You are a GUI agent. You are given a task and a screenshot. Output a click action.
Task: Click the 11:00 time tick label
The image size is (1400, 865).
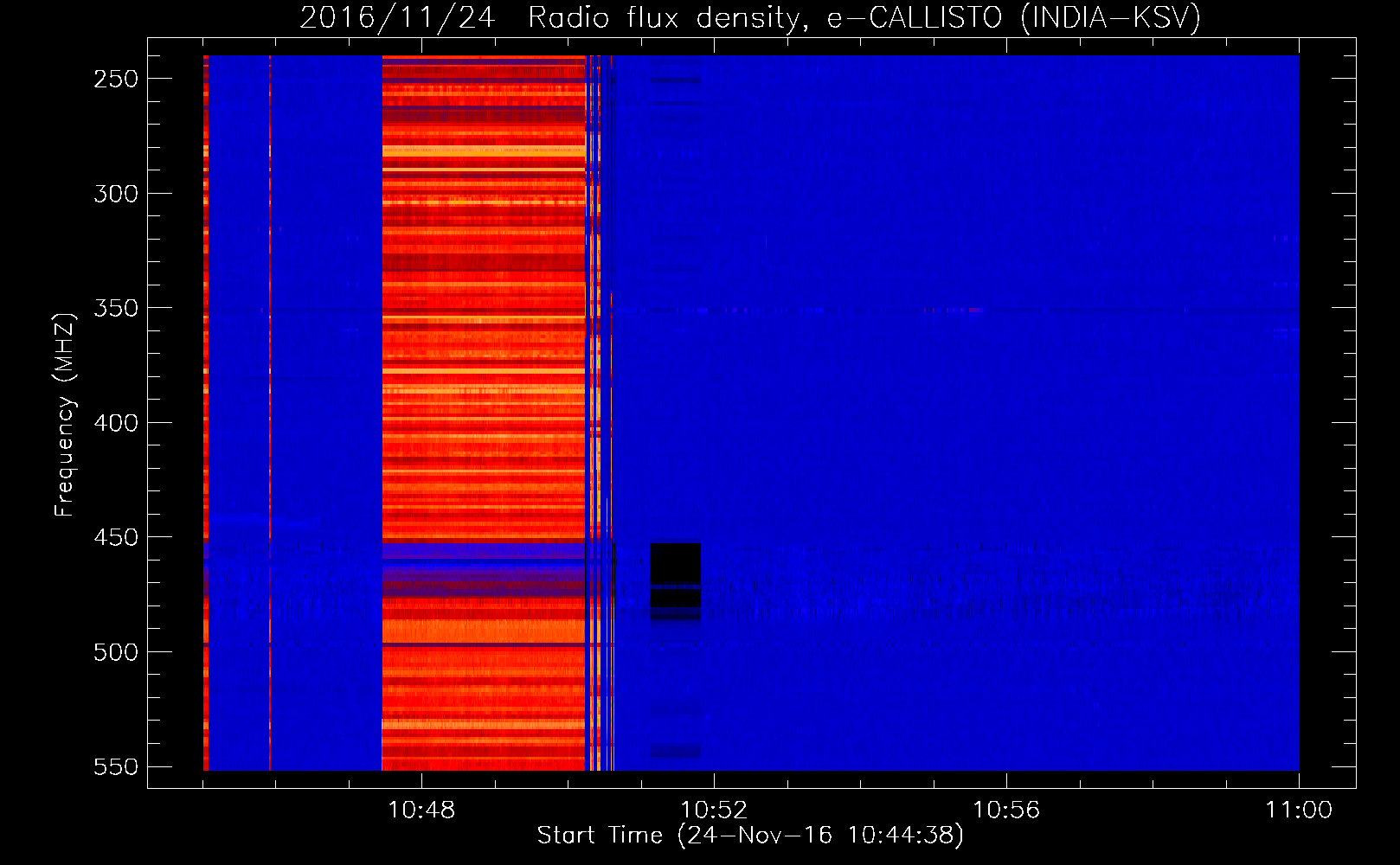coord(1299,811)
